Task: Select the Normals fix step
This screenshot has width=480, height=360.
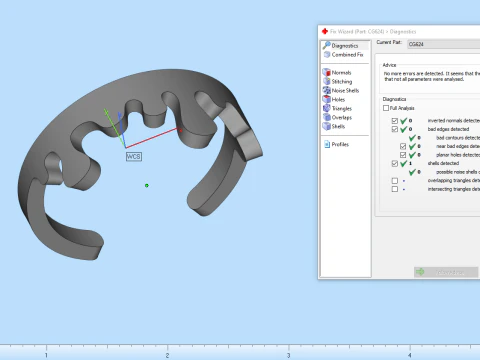Action: pyautogui.click(x=337, y=72)
